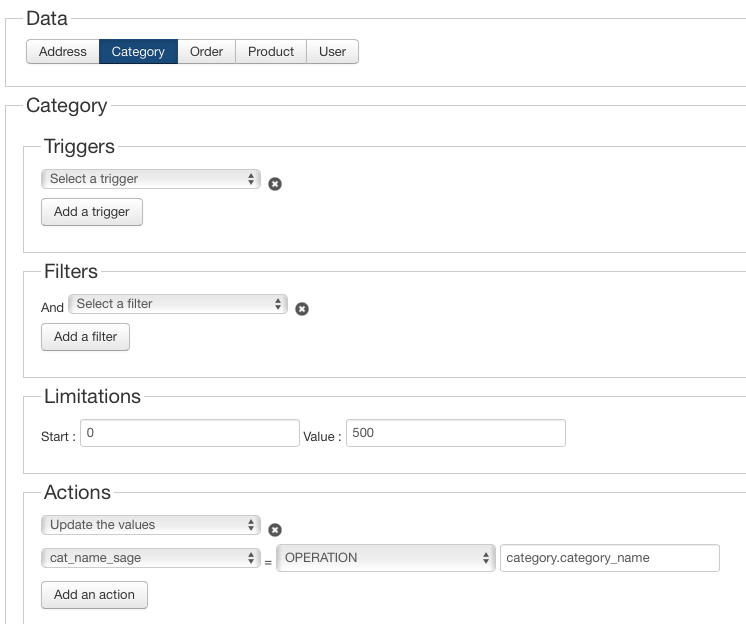Open the Order data tab

click(206, 52)
